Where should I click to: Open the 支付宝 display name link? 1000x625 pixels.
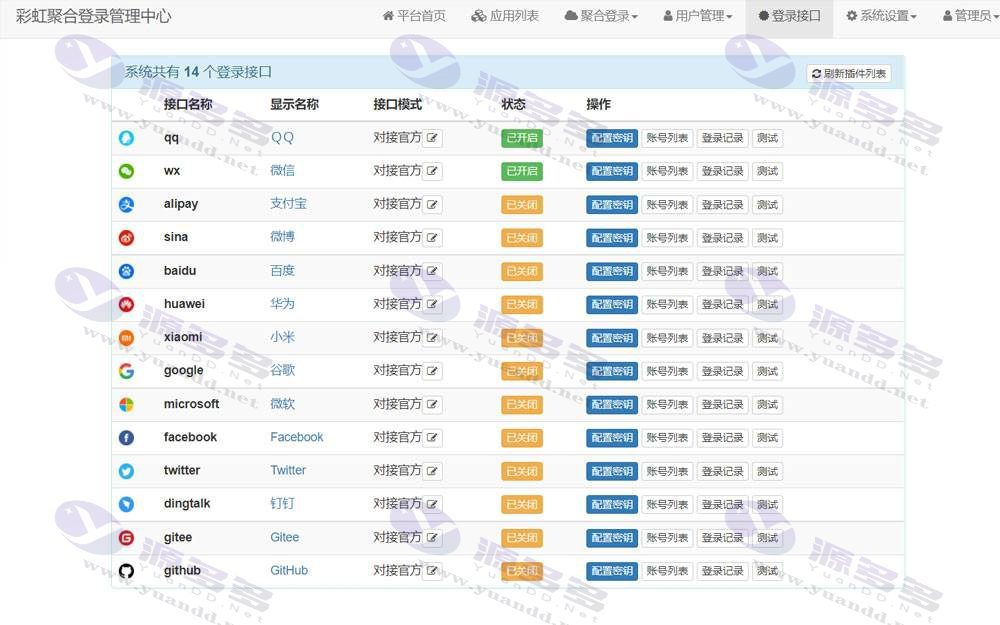click(x=288, y=203)
